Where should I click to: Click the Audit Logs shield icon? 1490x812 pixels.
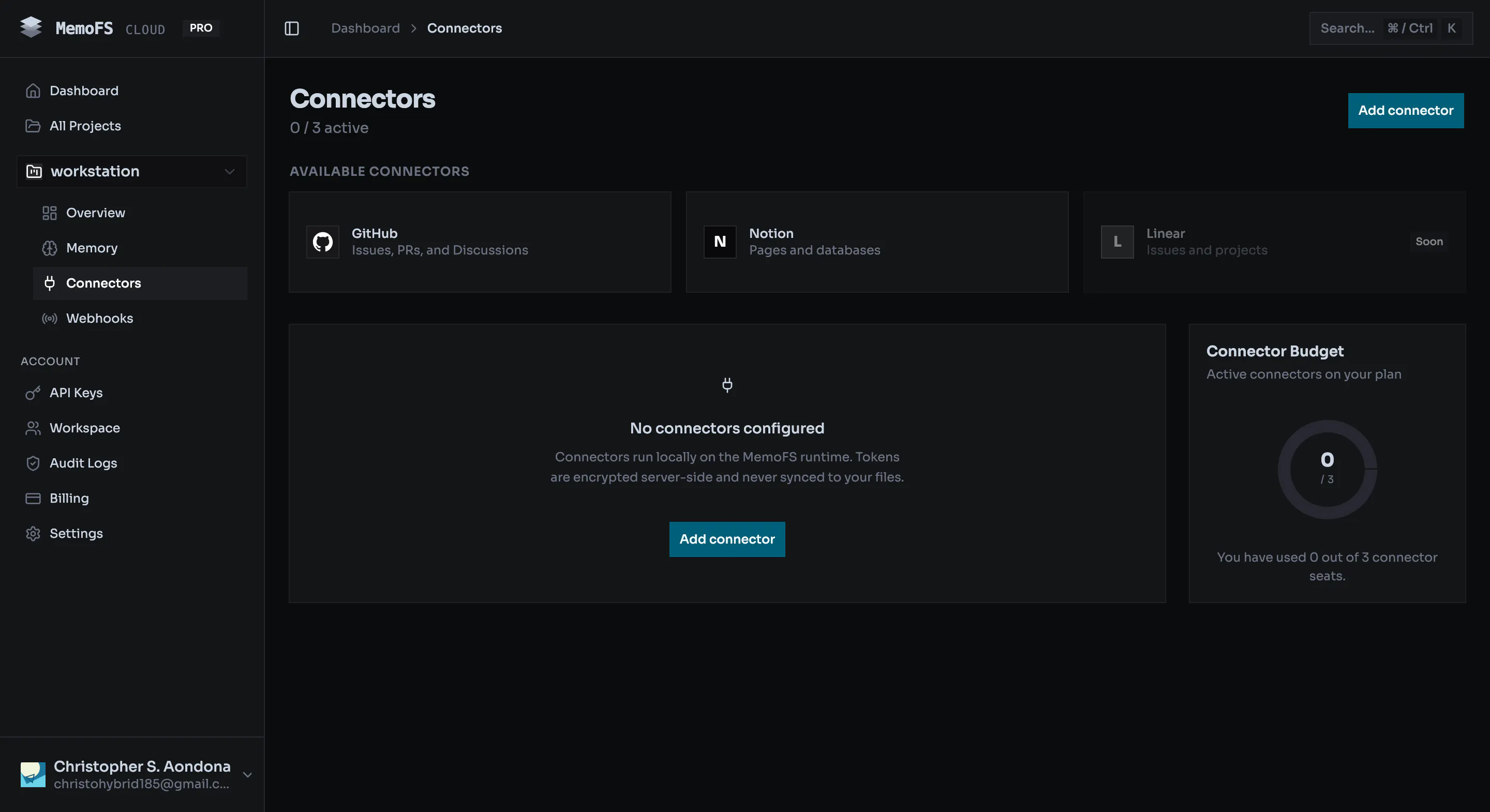click(x=33, y=463)
